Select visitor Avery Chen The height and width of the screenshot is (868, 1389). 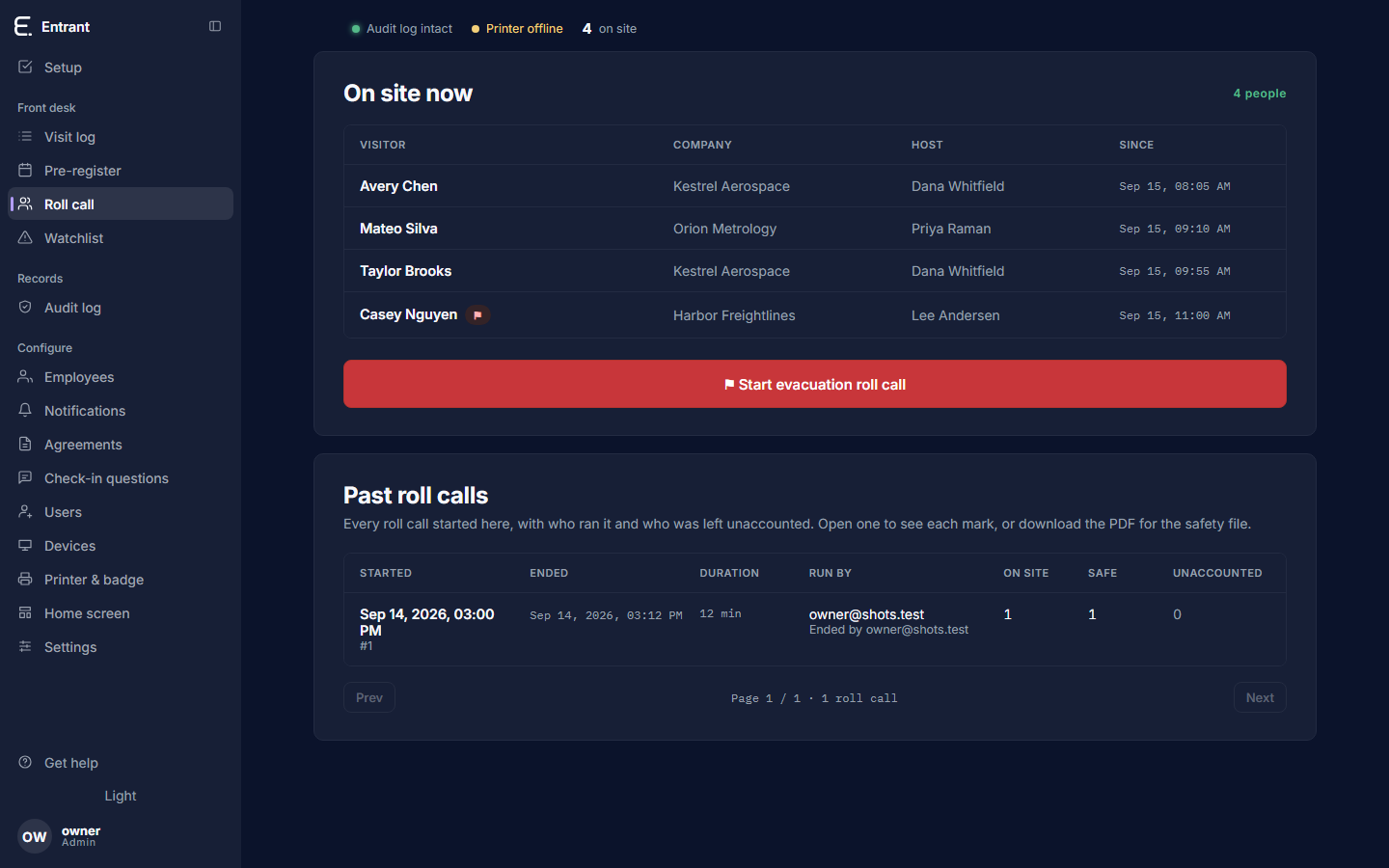point(398,186)
